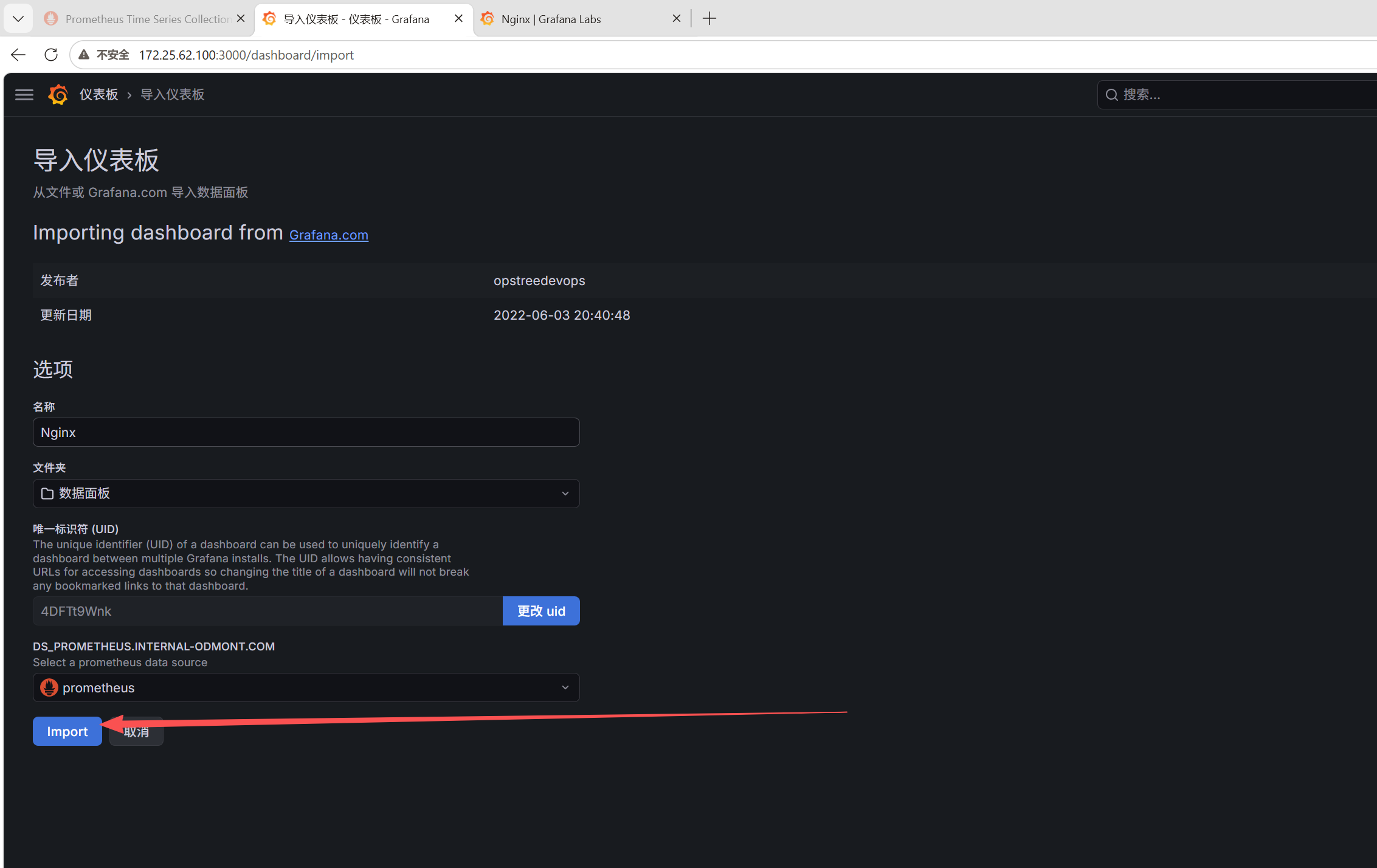Viewport: 1377px width, 868px height.
Task: Click publisher value opstreedevops
Action: [539, 281]
